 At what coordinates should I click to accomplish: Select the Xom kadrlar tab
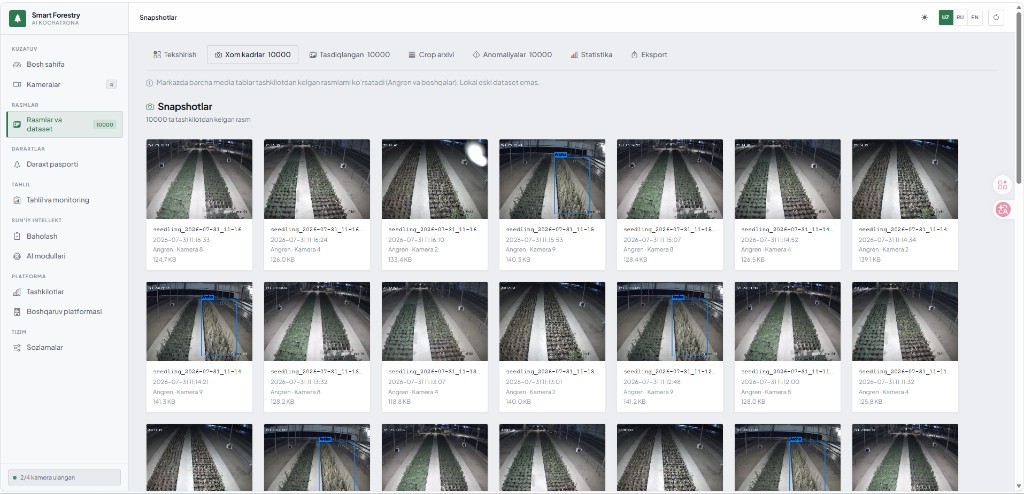[253, 55]
